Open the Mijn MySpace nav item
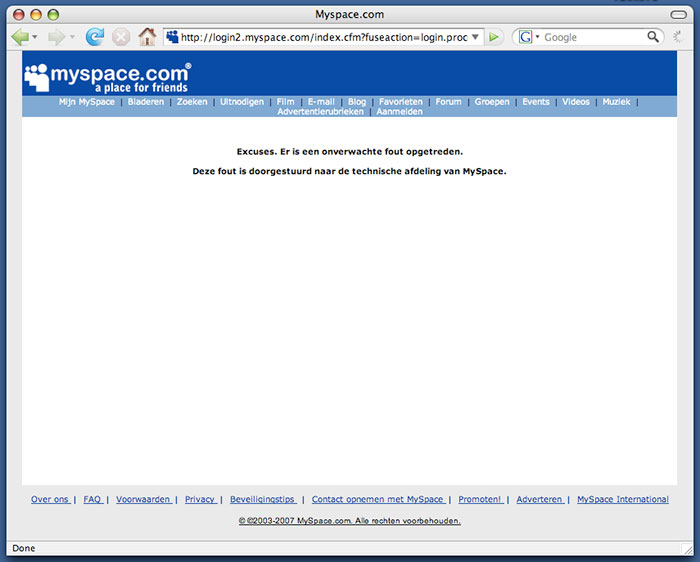700x562 pixels. pyautogui.click(x=86, y=102)
